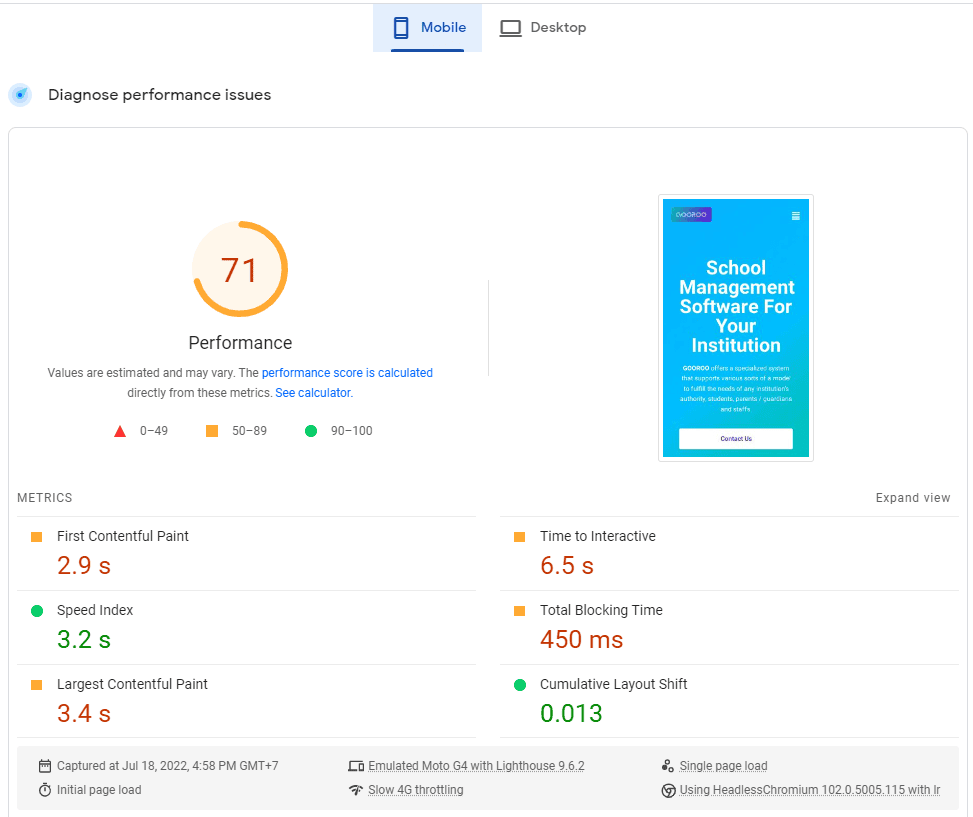Click the device icon by Emulated Moto G4
Screen dimensions: 973x817
tap(356, 766)
